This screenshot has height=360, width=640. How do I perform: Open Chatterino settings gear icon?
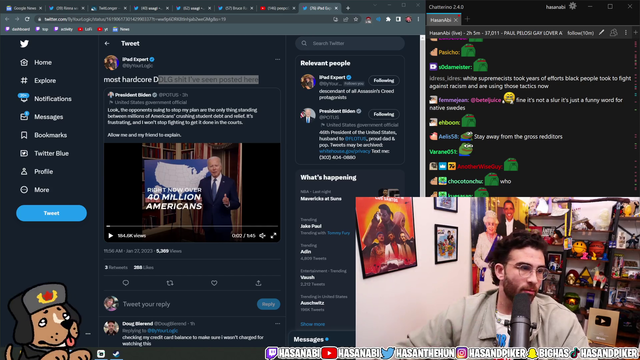573,6
